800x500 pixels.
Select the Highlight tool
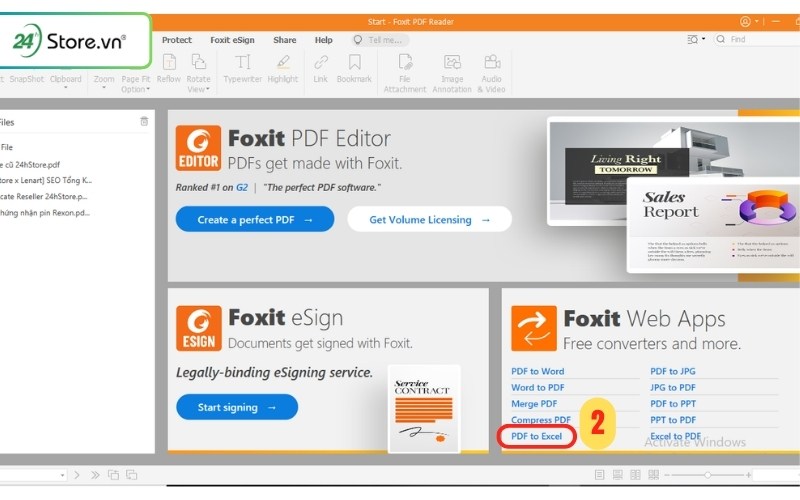(283, 69)
